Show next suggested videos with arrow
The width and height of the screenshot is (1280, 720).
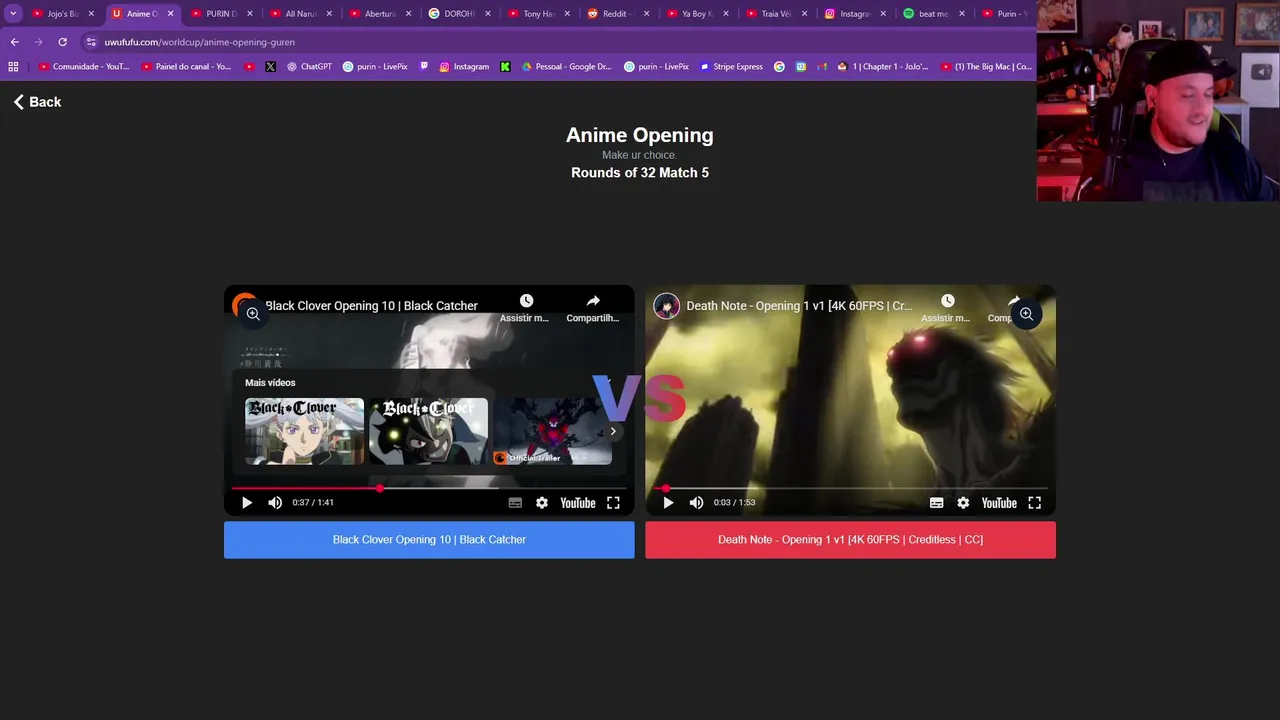[x=613, y=432]
